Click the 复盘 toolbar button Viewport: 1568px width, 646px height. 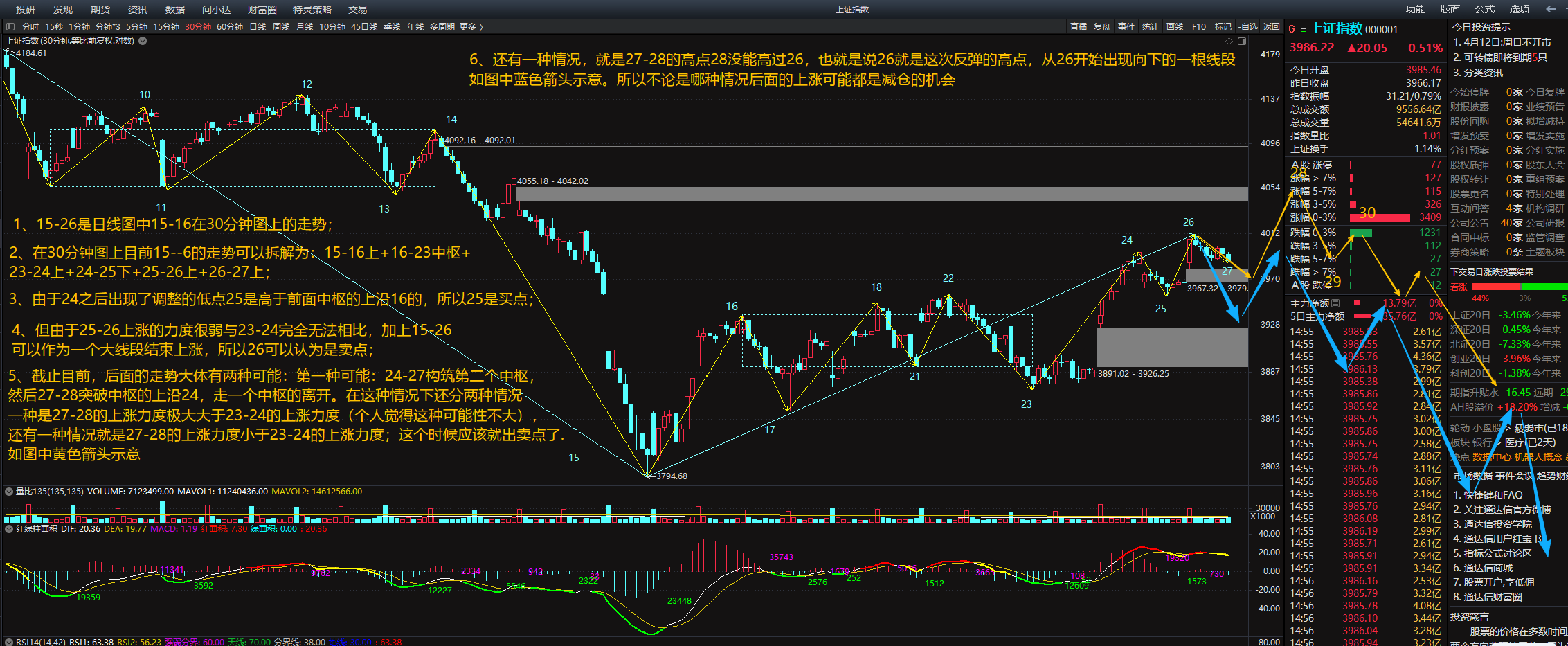click(x=1102, y=27)
